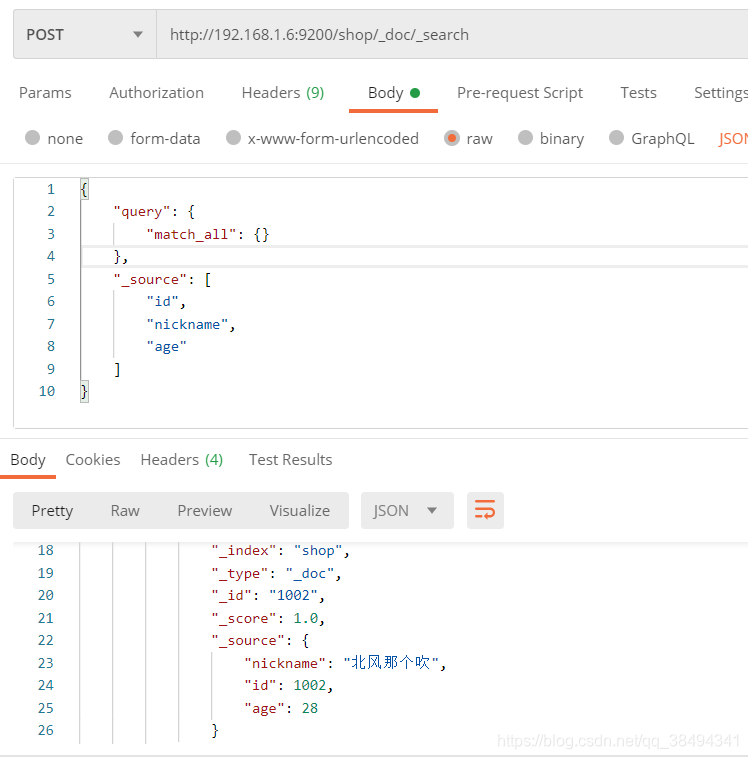The width and height of the screenshot is (748, 759).
Task: Click the wrap lines icon
Action: coord(485,510)
